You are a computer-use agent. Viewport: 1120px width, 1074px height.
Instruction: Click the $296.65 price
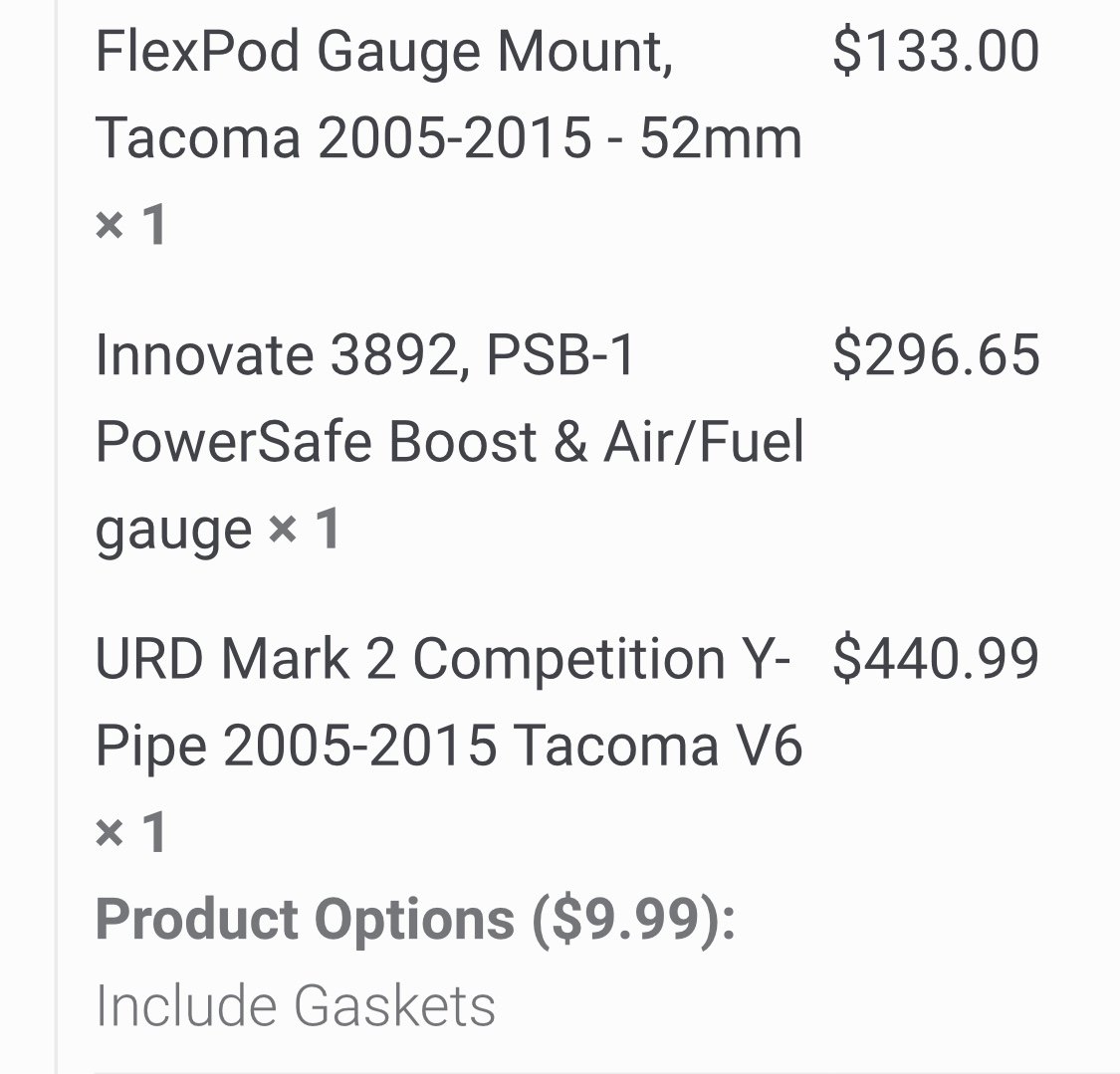936,355
